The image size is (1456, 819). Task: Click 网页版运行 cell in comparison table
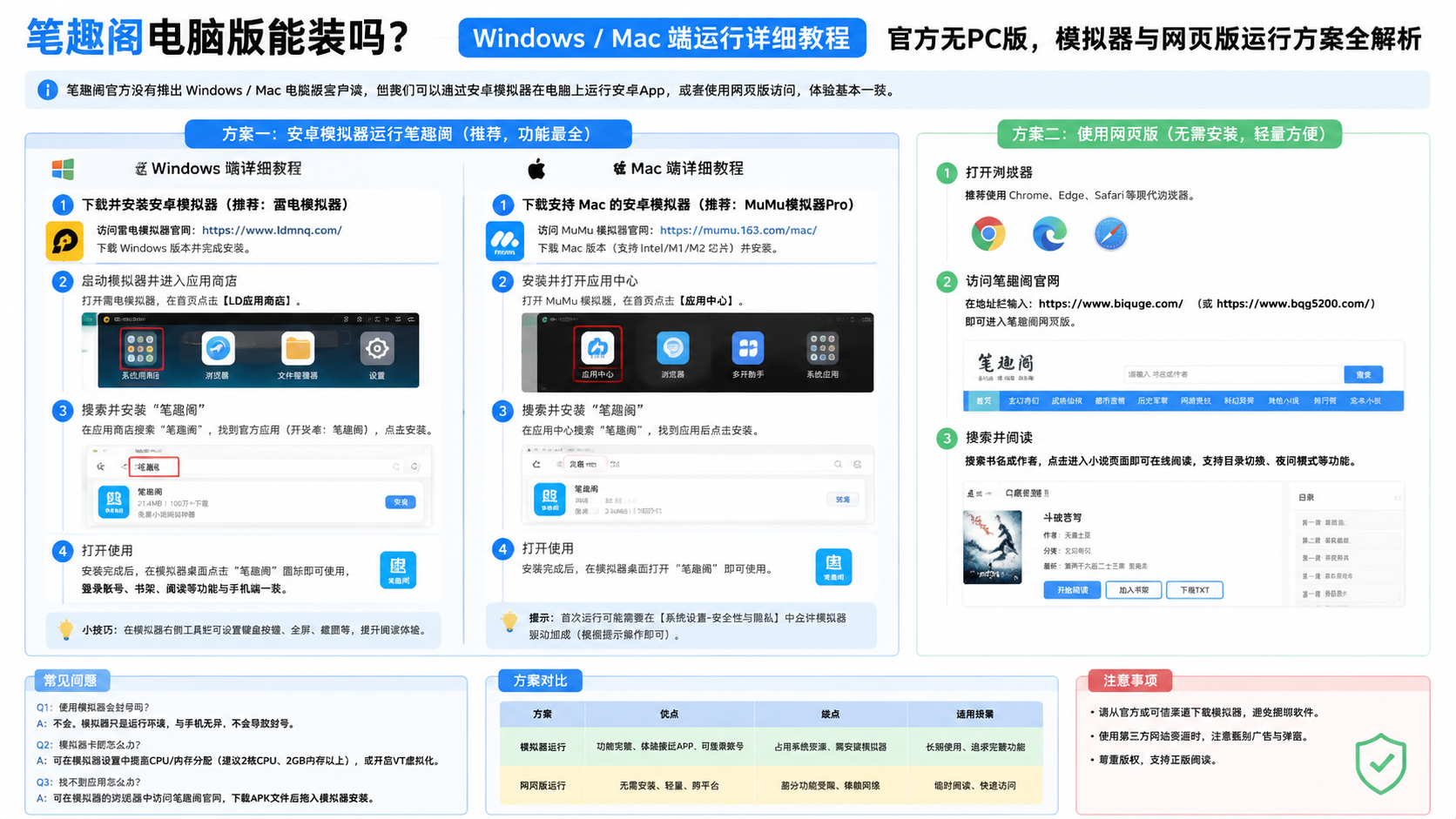tap(543, 785)
